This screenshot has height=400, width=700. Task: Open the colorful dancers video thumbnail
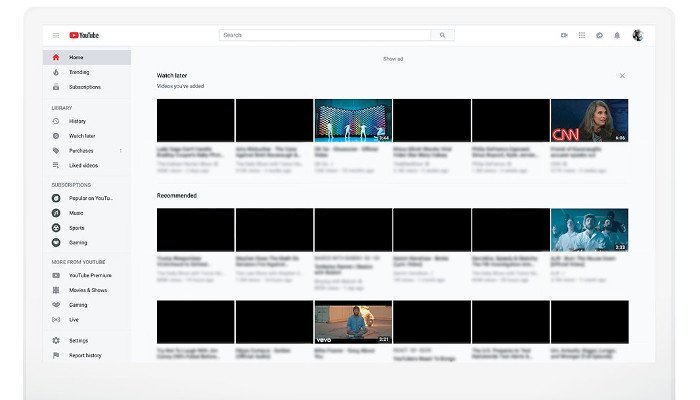[x=353, y=121]
